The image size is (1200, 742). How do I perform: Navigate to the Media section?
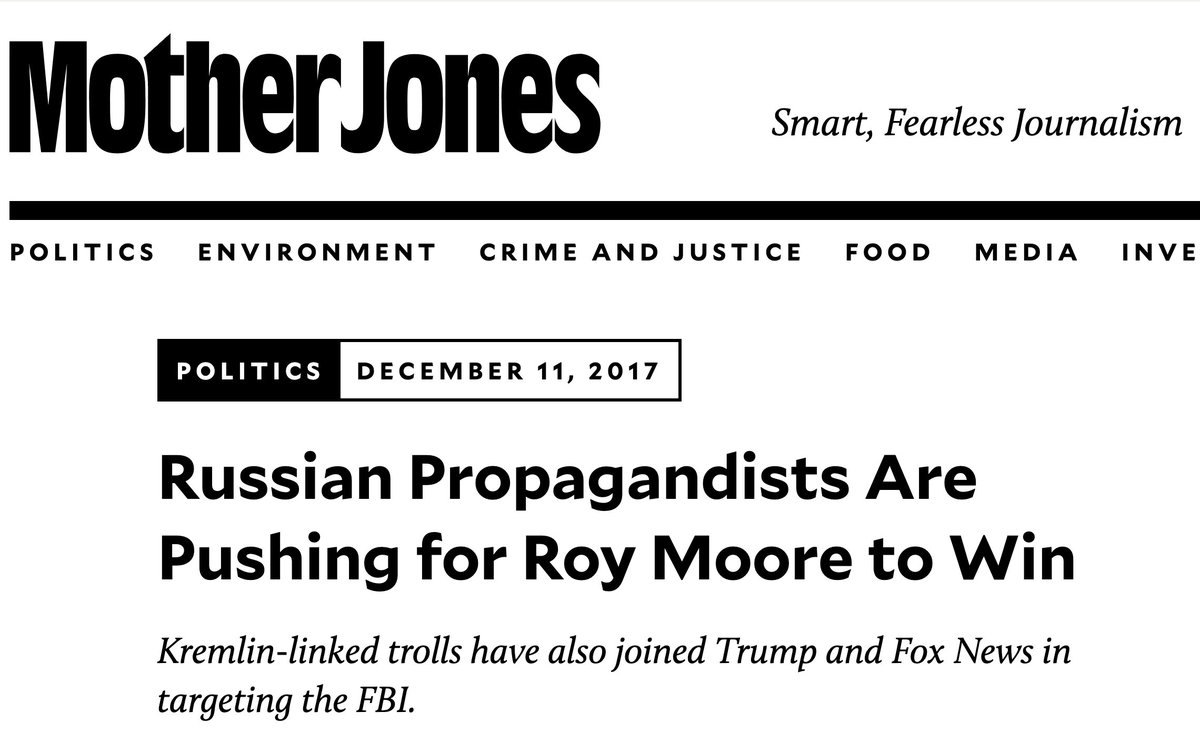click(x=1027, y=252)
